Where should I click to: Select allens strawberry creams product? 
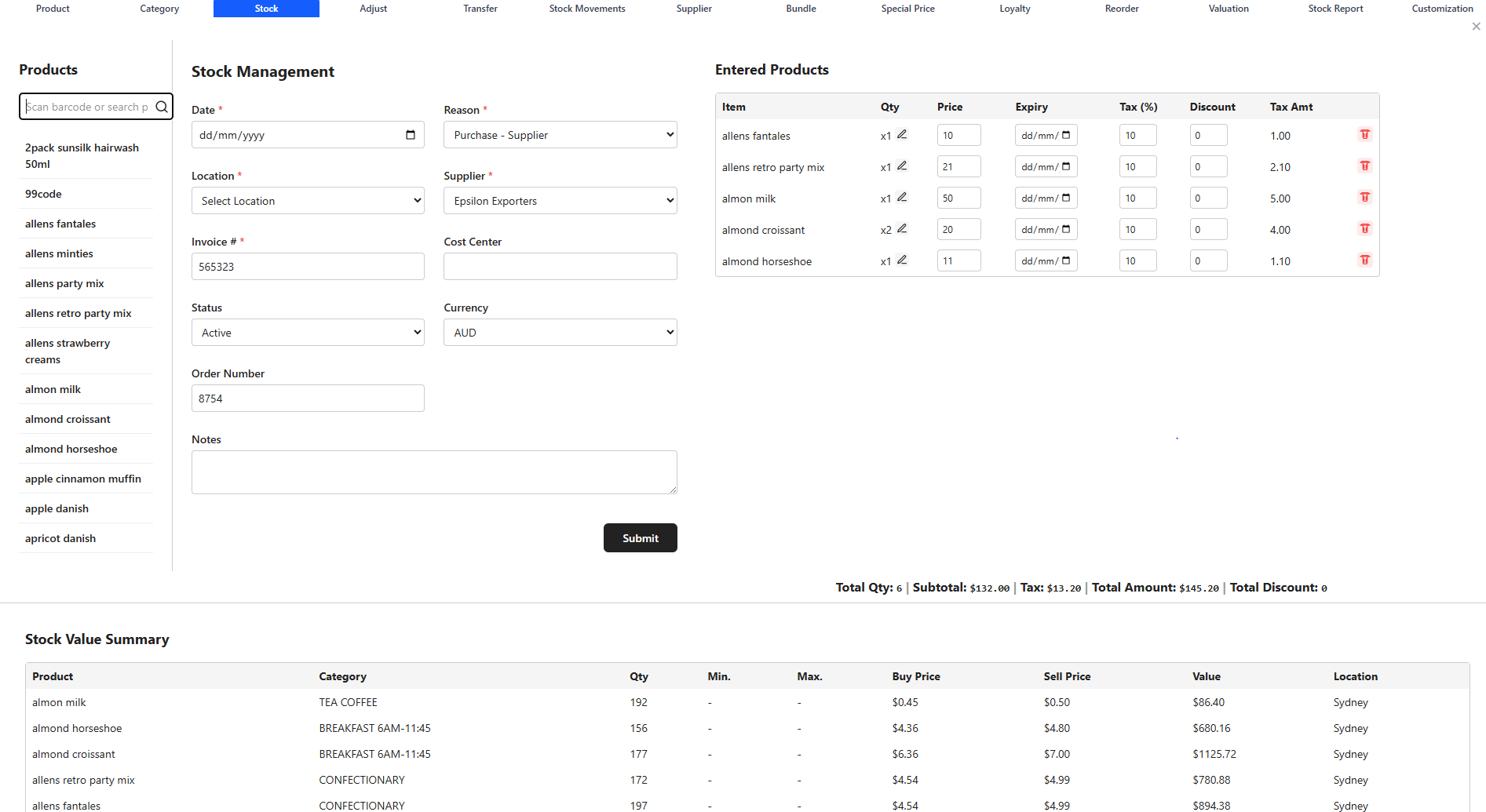(86, 351)
